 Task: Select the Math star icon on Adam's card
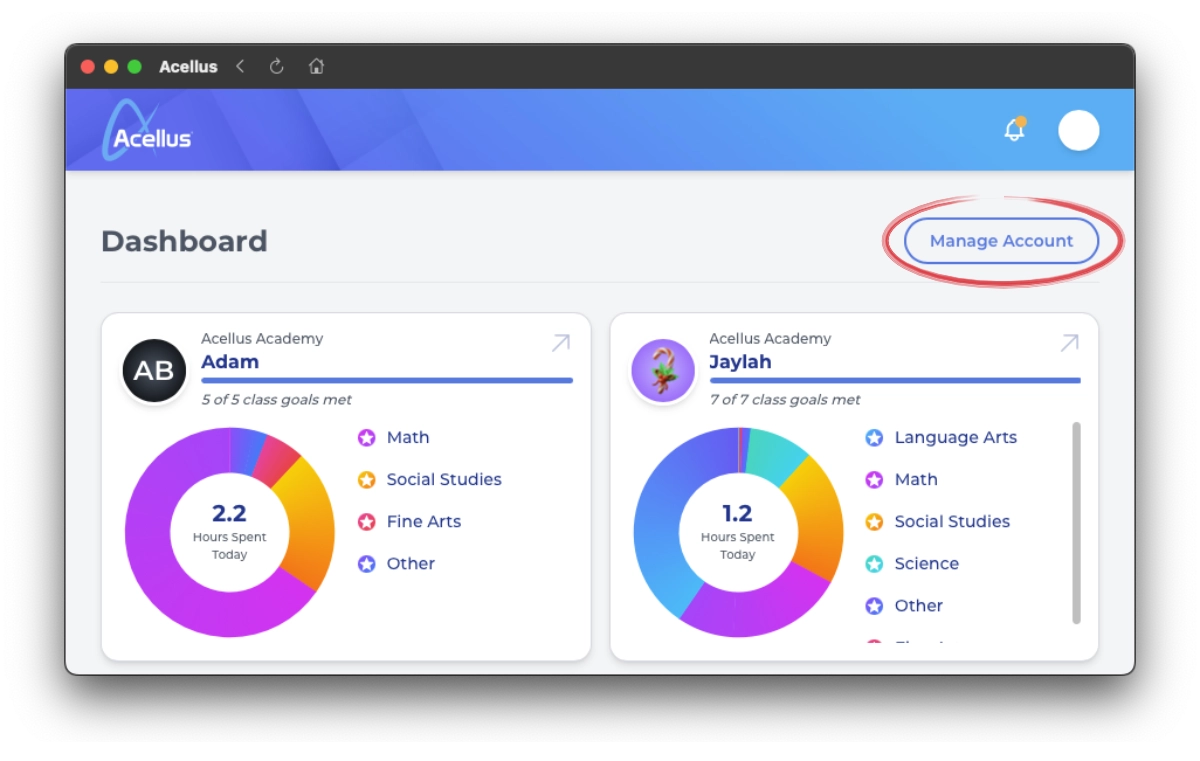(365, 437)
